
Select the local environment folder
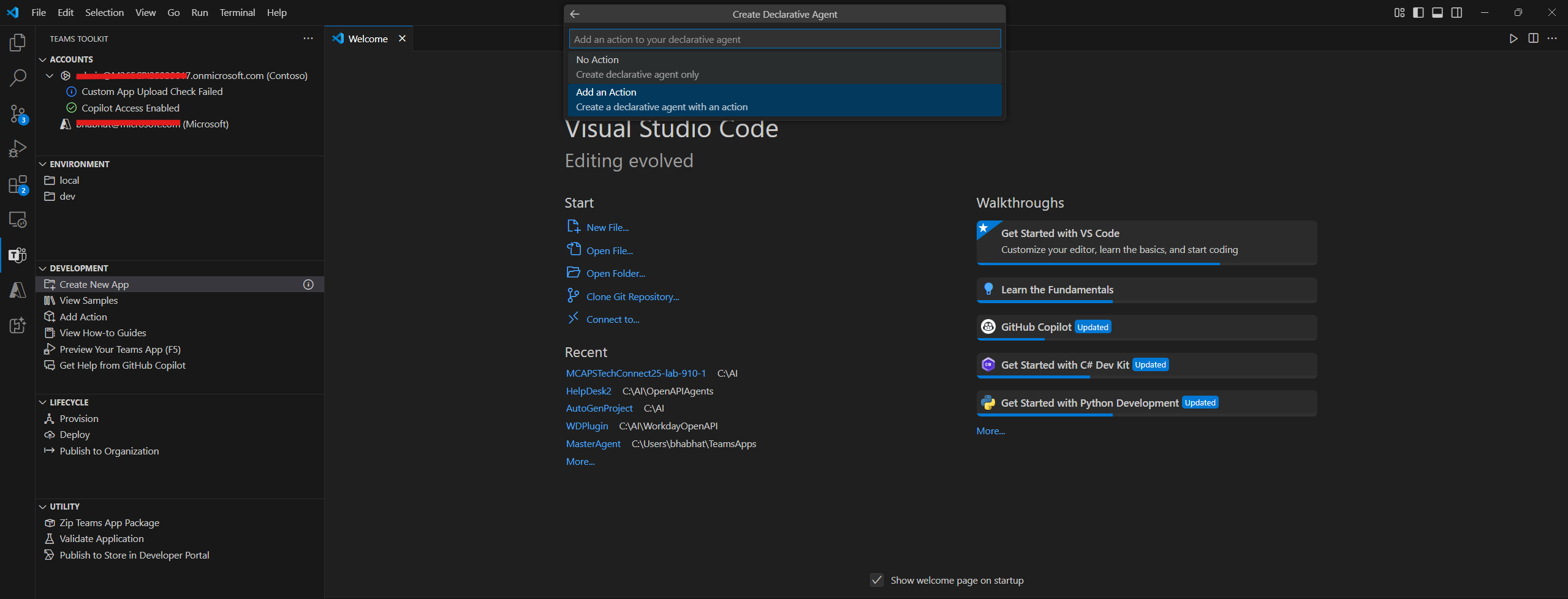tap(69, 180)
